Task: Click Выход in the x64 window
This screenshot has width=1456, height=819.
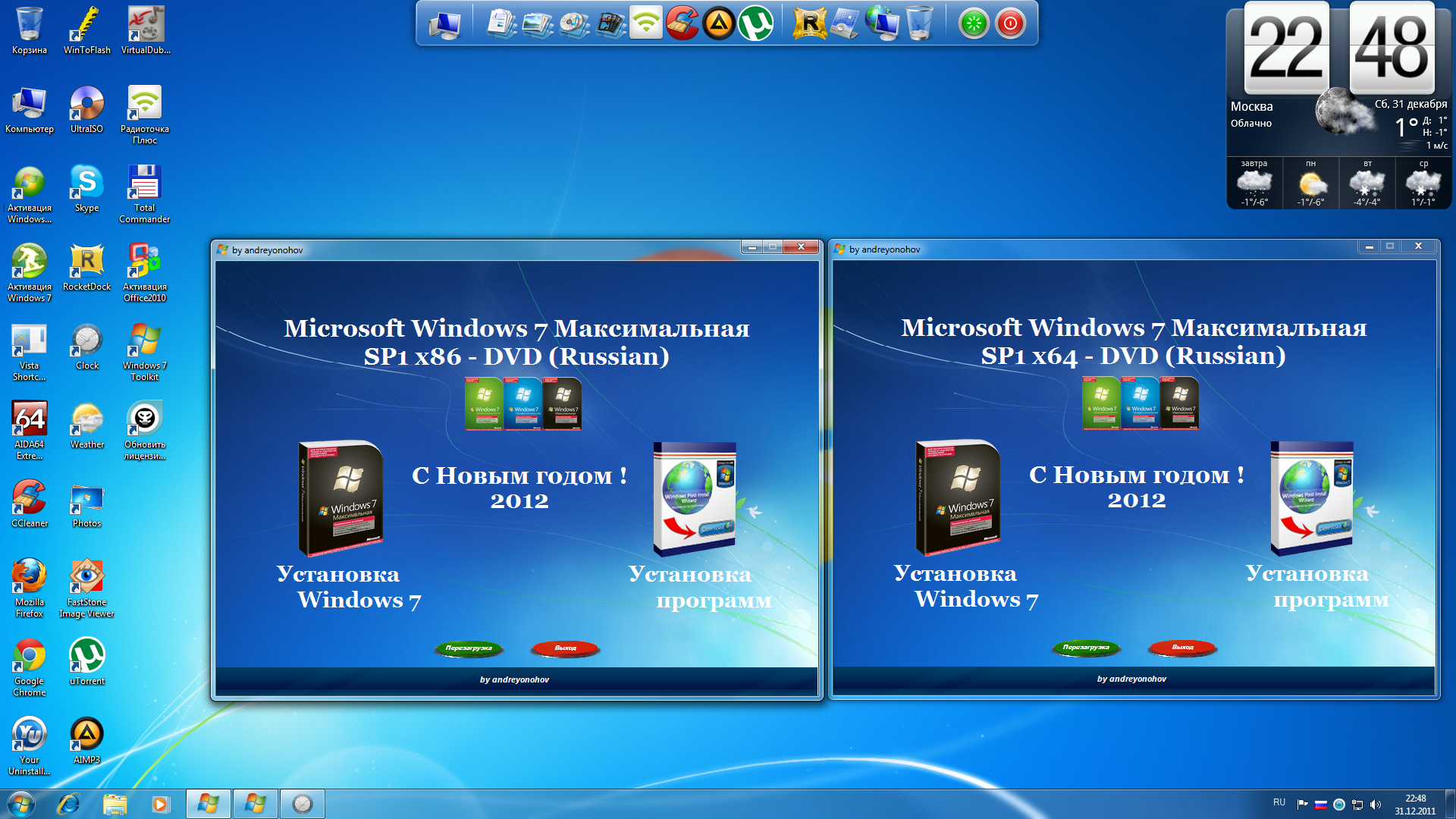Action: click(1183, 648)
